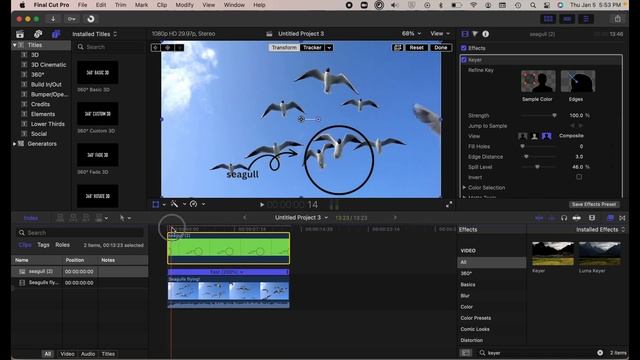
Task: Click the Share export icon
Action: coord(618,19)
